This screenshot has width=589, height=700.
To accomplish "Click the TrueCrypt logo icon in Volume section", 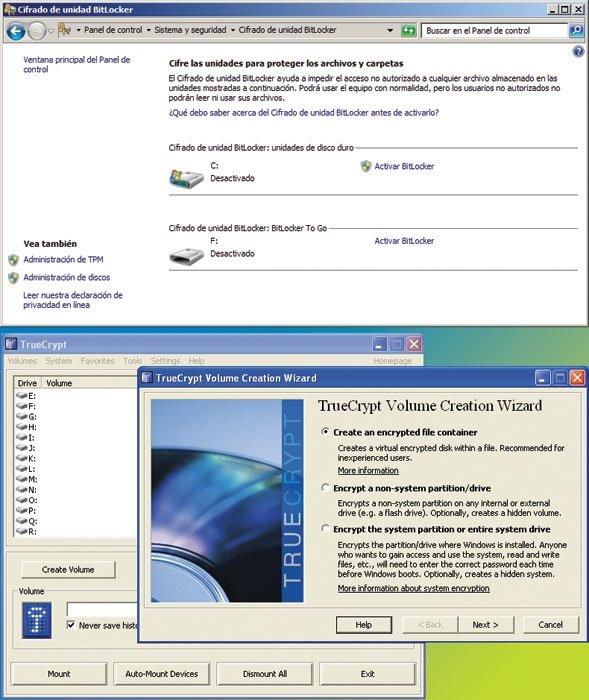I will [37, 621].
